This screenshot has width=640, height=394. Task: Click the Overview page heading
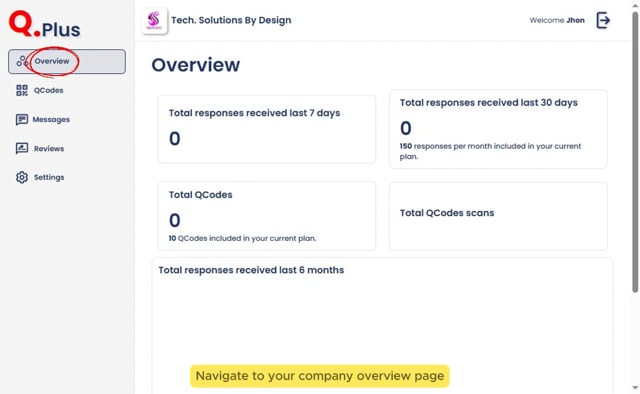[196, 65]
